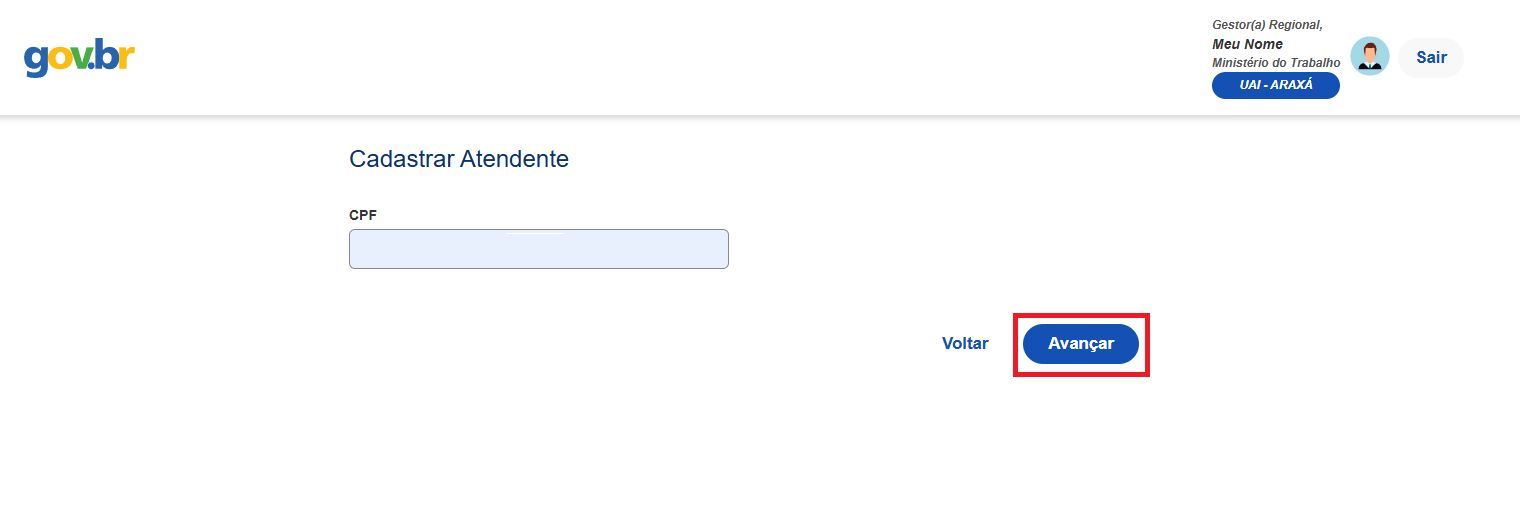Screen dimensions: 1520x525
Task: Click the gov.br logo
Action: point(79,58)
